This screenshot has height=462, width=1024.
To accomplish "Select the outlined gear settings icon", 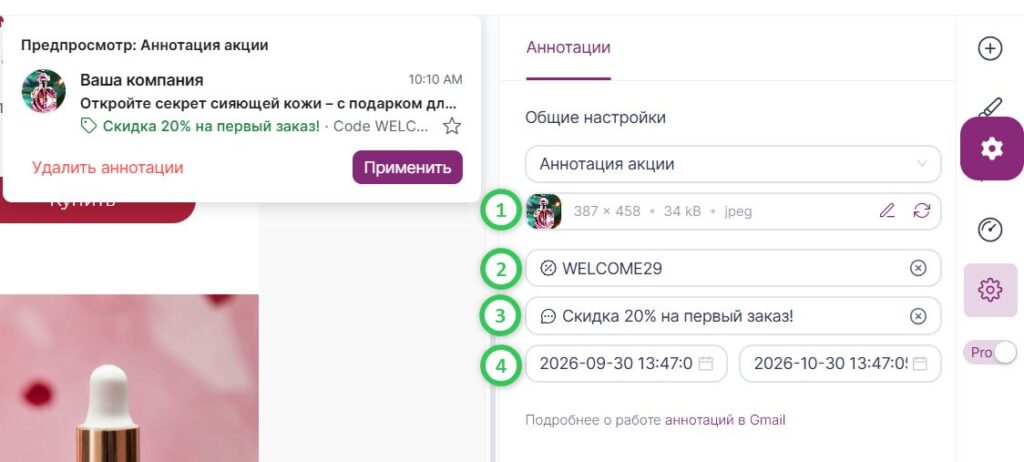I will point(990,289).
